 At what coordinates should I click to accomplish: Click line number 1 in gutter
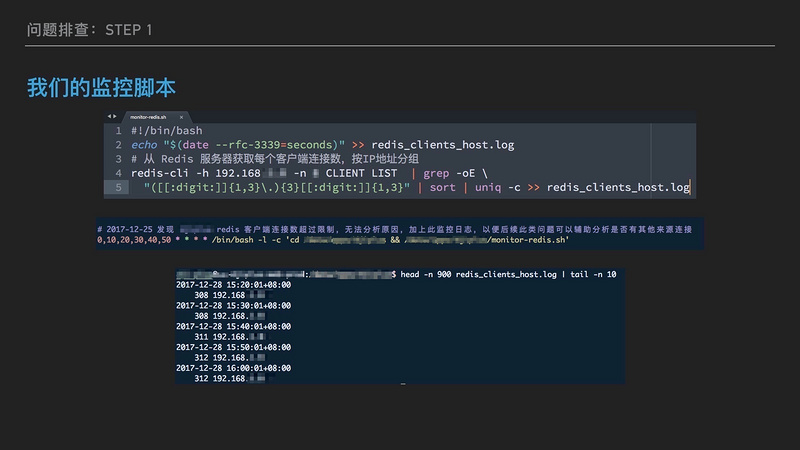(x=118, y=131)
